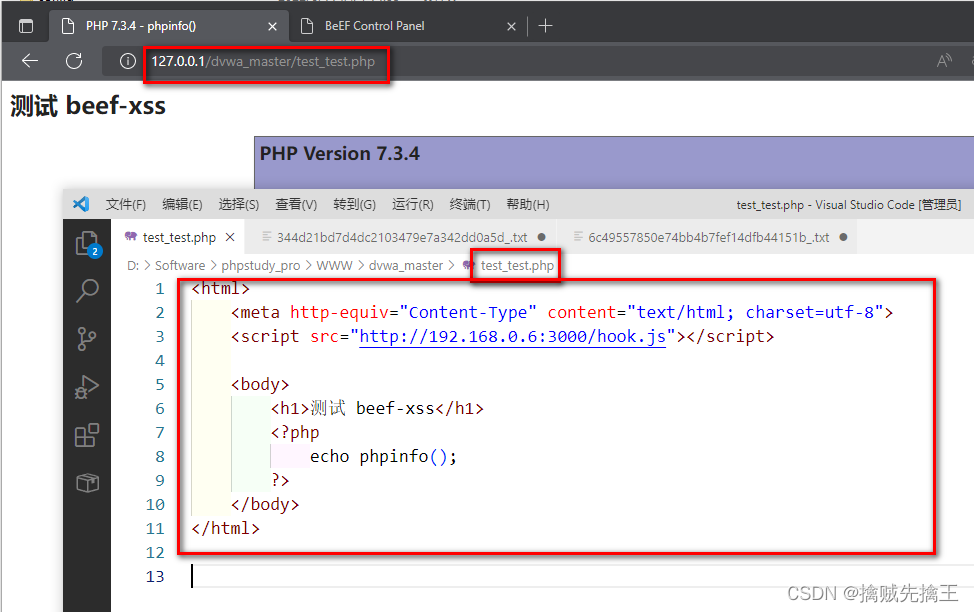Open the Software breadcrumb

coord(180,266)
